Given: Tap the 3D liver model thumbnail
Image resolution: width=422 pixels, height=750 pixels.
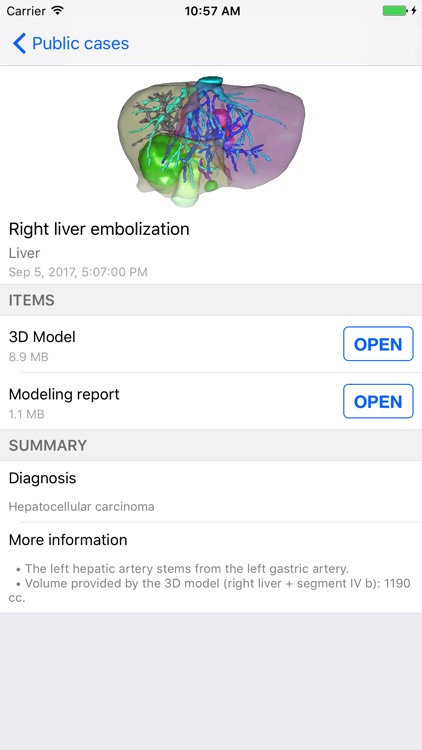Looking at the screenshot, I should tap(211, 141).
